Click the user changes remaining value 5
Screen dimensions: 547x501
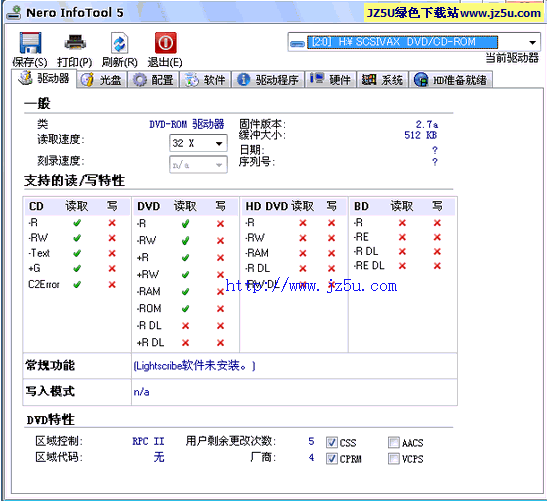point(312,442)
